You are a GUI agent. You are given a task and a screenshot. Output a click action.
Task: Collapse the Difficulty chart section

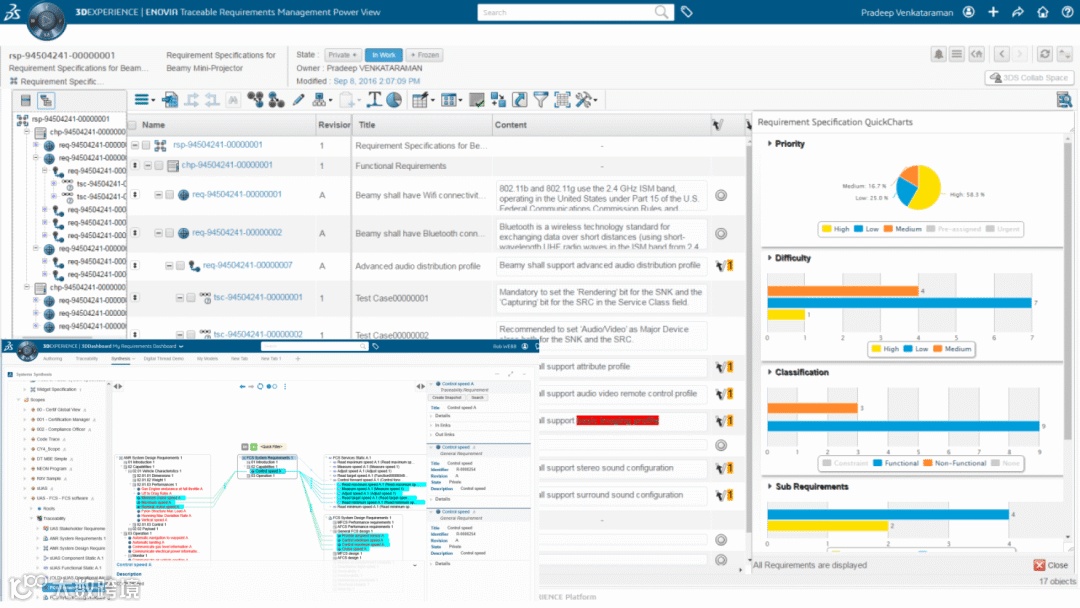tap(769, 258)
